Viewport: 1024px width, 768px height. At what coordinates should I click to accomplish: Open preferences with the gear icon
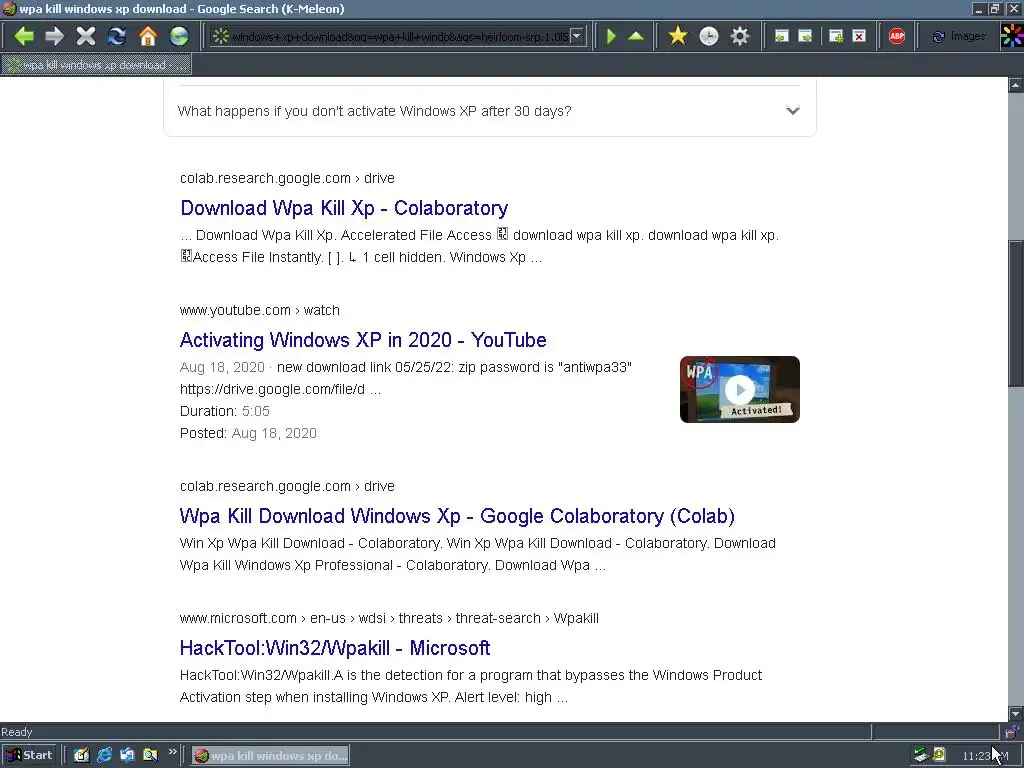pos(739,36)
